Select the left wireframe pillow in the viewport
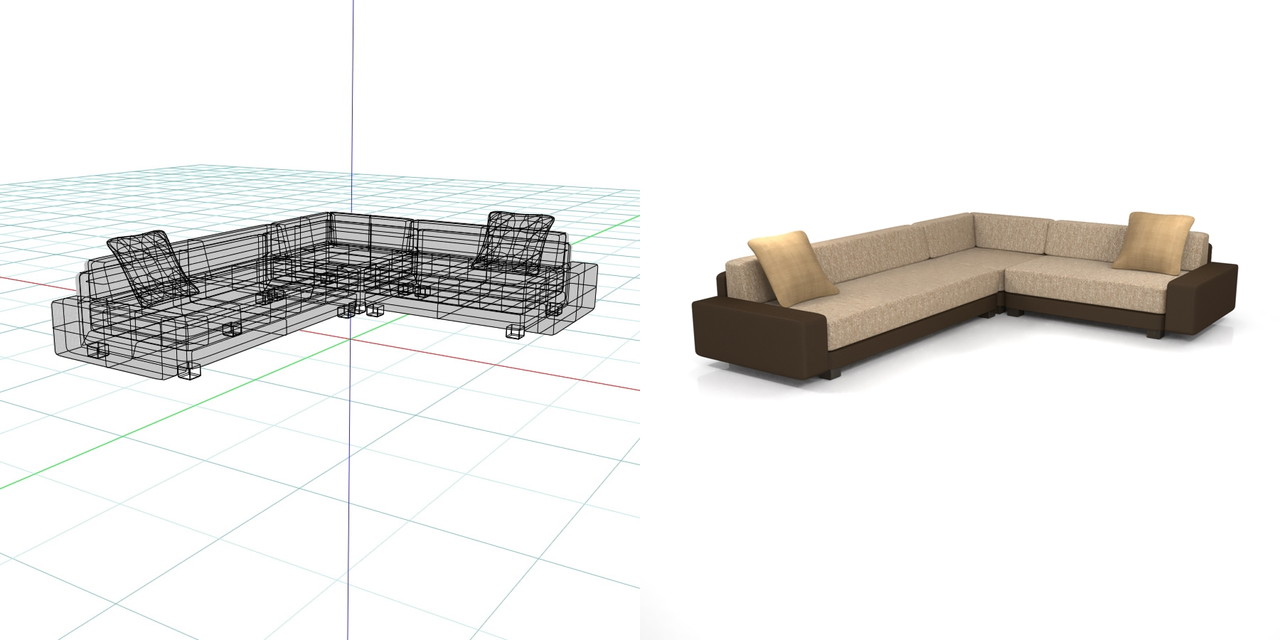Screen dimensions: 1280x640 [151, 267]
